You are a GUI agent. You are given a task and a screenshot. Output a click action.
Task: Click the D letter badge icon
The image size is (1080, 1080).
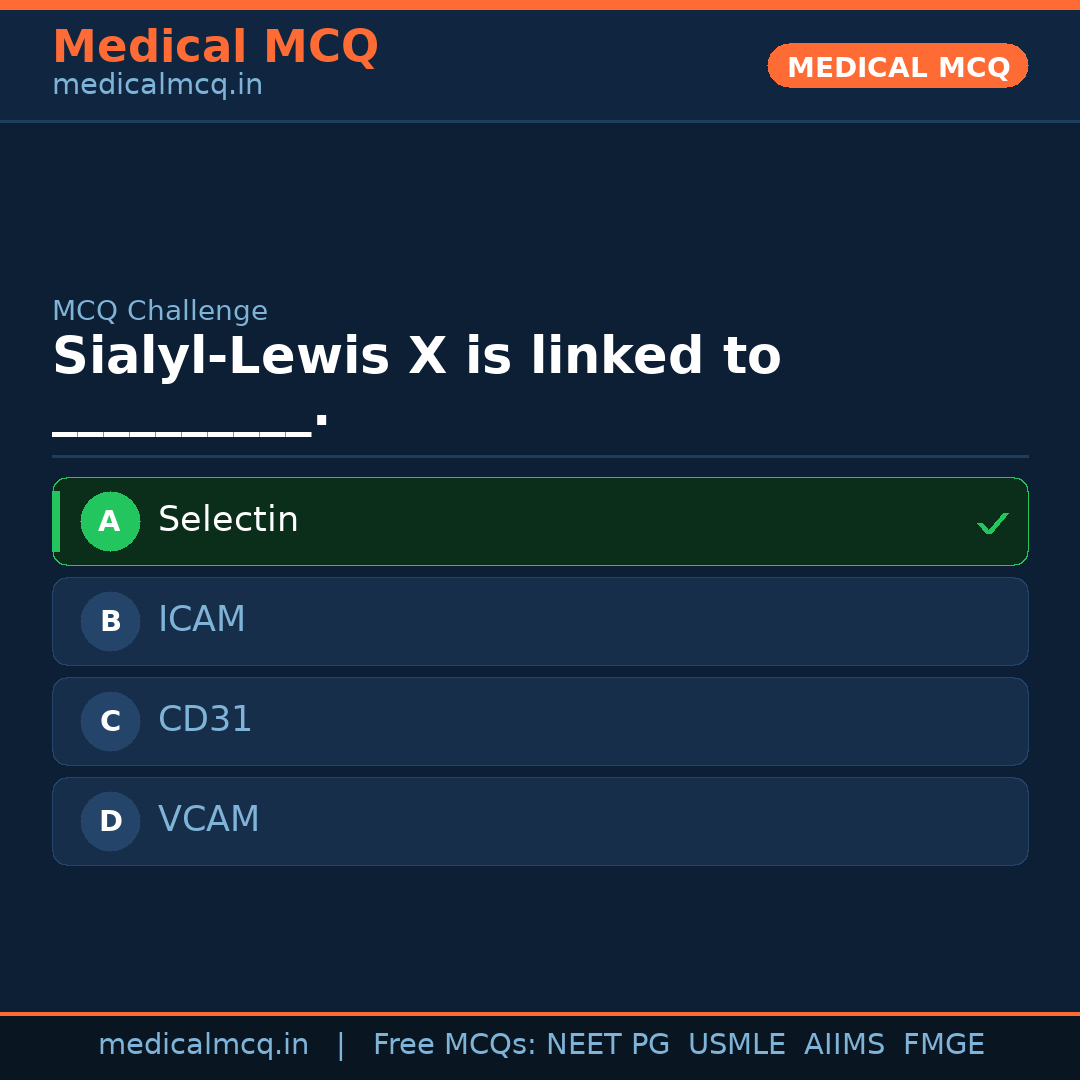pos(110,821)
